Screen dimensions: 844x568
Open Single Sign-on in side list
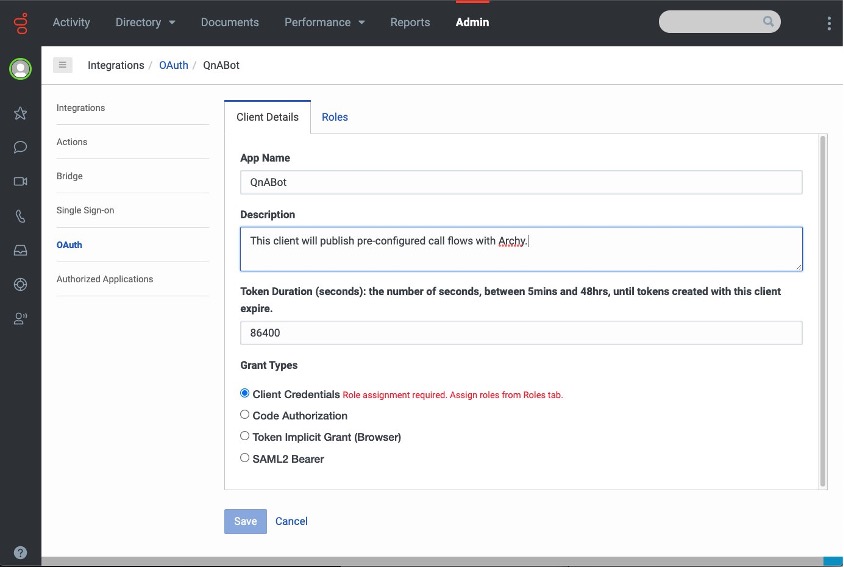pos(85,210)
